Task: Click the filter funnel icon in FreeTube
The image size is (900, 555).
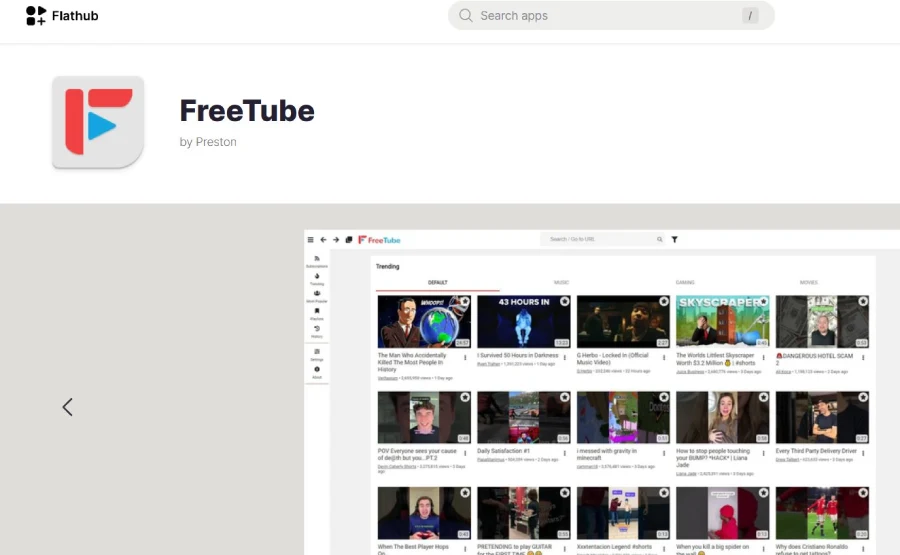Action: (x=674, y=239)
